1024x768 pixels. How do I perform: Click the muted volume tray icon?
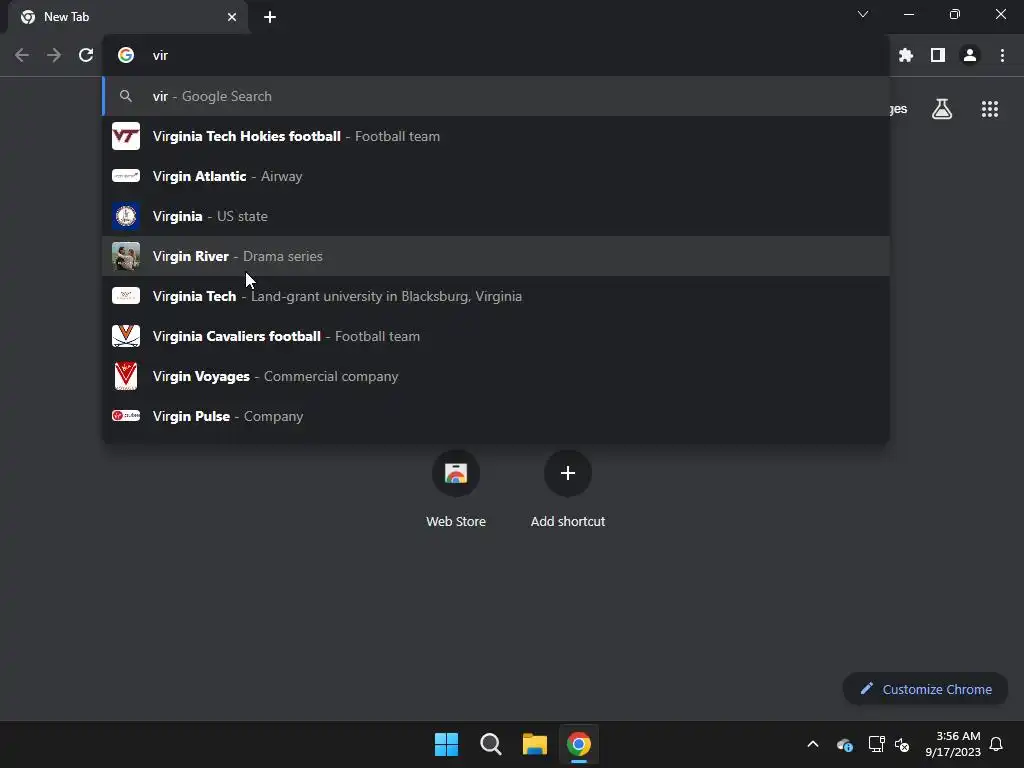(902, 744)
